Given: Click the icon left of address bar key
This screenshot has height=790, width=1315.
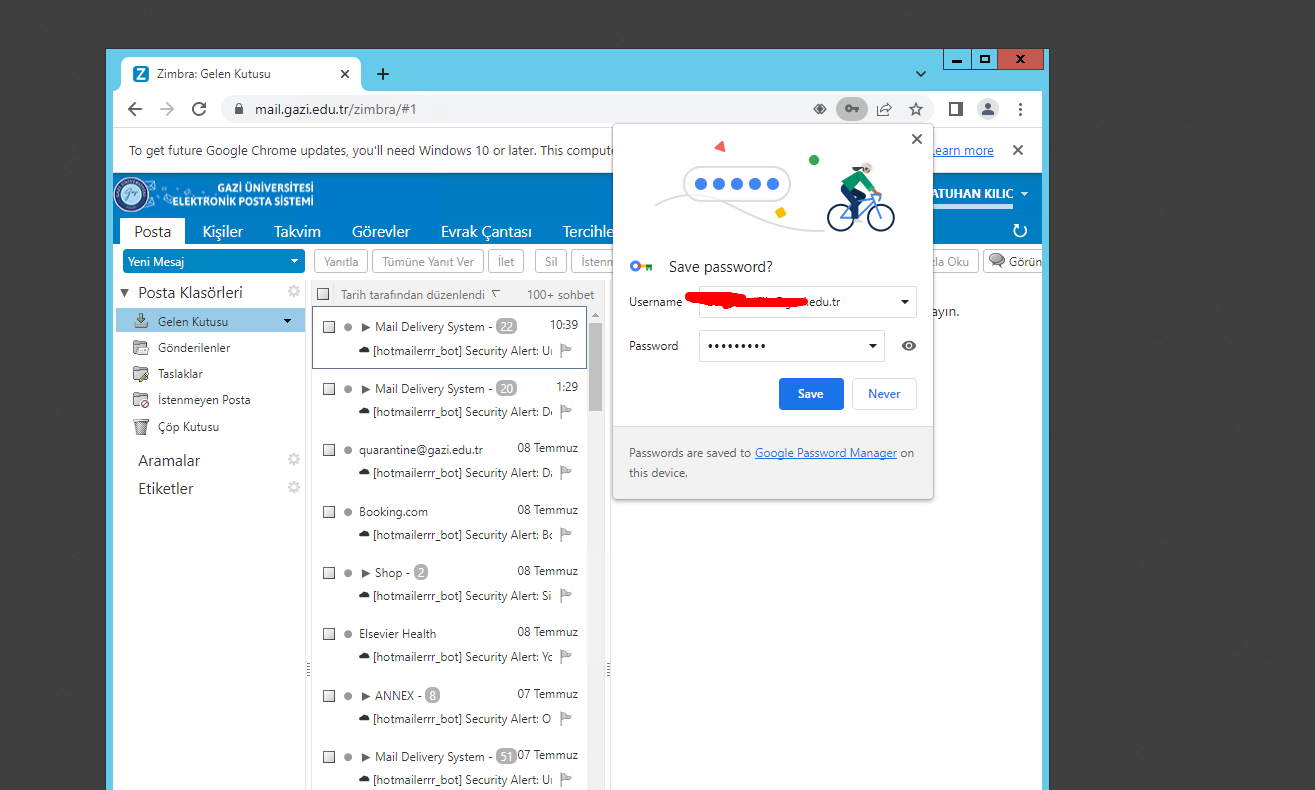Looking at the screenshot, I should (x=820, y=109).
